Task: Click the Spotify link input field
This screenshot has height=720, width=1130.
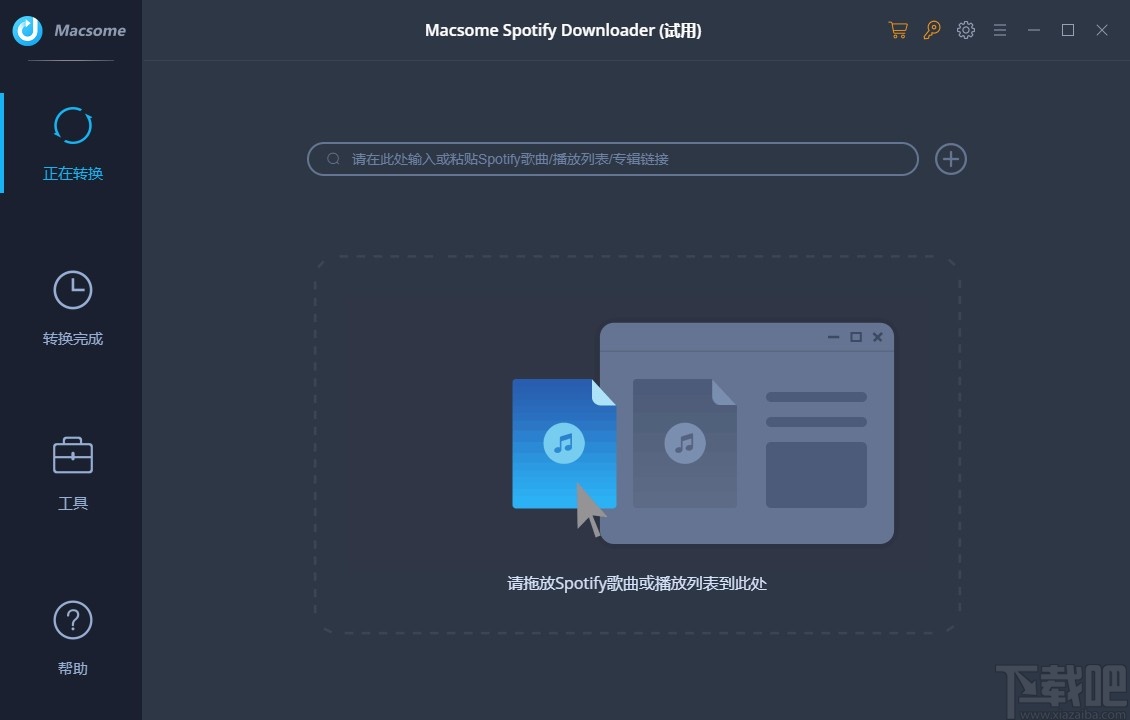Action: click(612, 159)
